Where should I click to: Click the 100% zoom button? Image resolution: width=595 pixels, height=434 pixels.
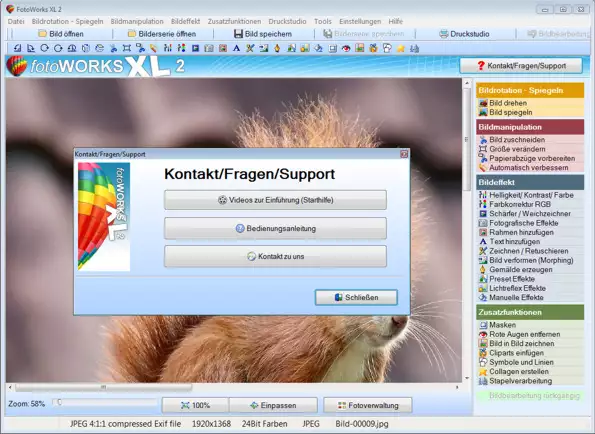click(195, 405)
